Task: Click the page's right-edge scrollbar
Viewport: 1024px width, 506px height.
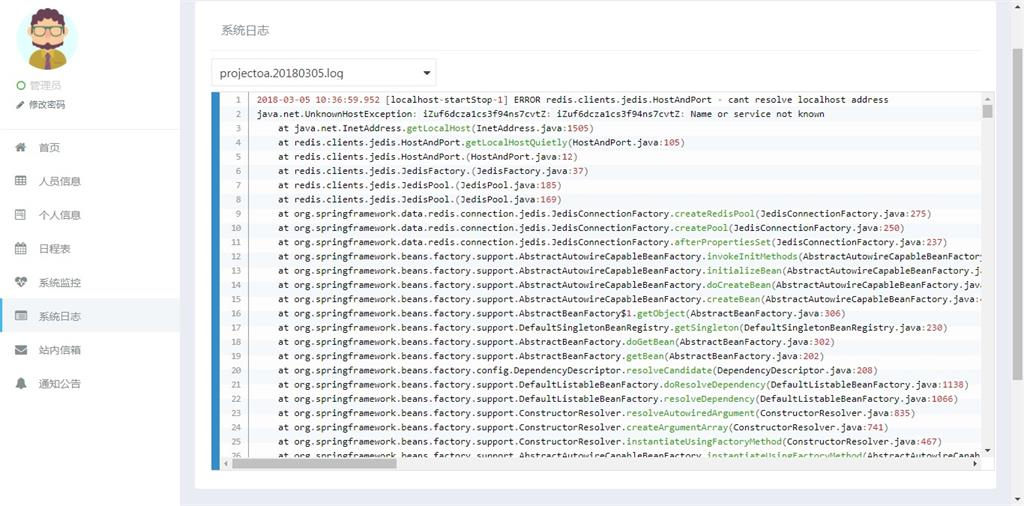Action: [x=1017, y=200]
